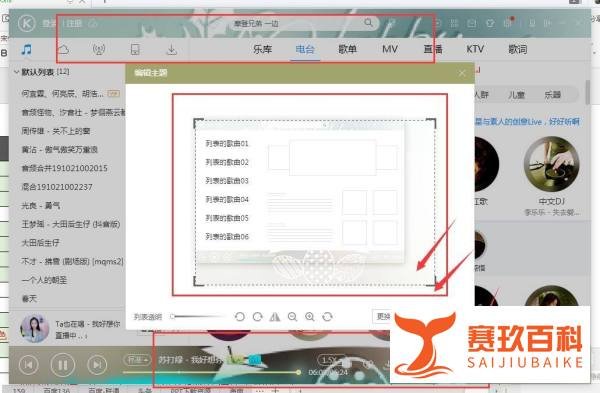Open the local music note tab

26,49
